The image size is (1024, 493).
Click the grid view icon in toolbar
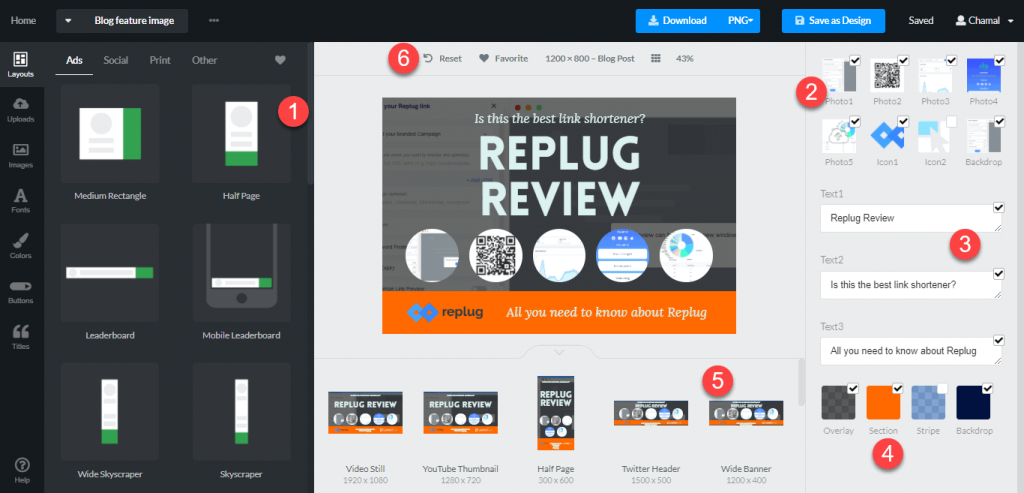(656, 58)
